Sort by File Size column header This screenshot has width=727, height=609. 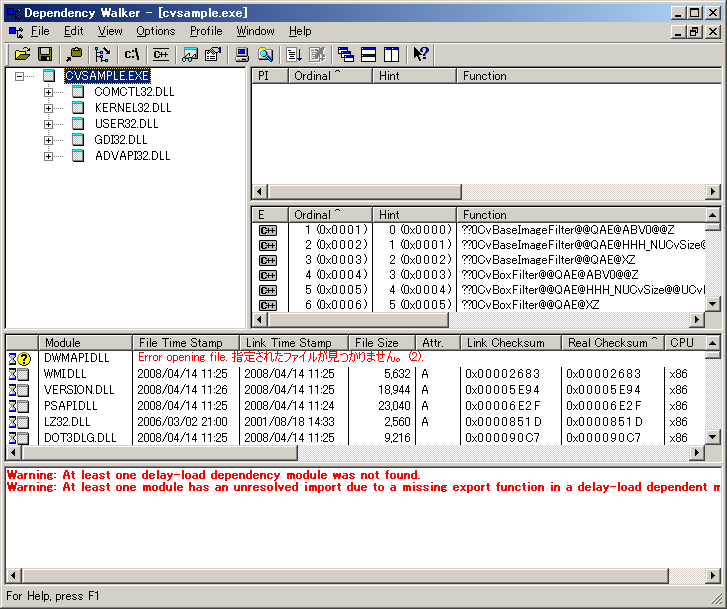[x=383, y=343]
